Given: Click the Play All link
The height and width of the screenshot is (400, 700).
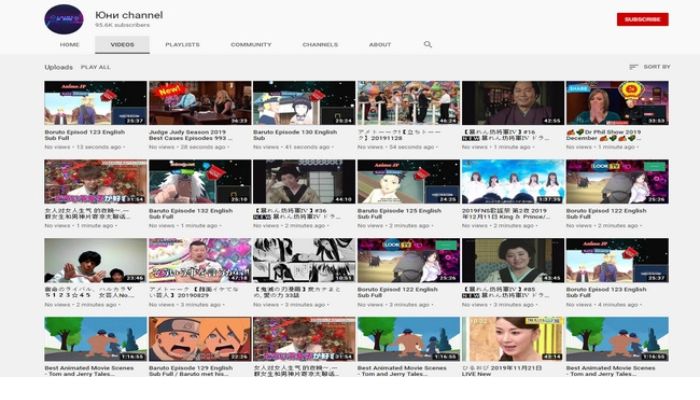Looking at the screenshot, I should point(96,67).
